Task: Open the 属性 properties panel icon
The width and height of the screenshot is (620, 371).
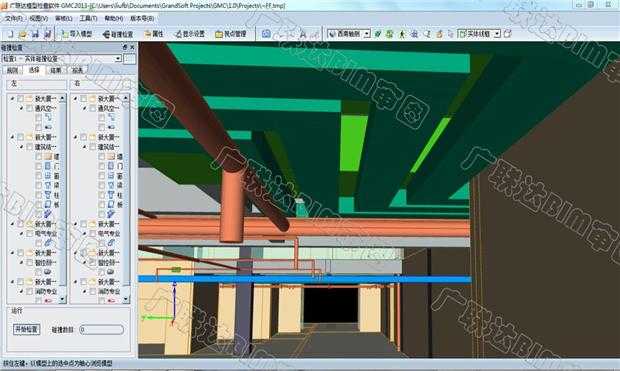Action: coord(154,34)
